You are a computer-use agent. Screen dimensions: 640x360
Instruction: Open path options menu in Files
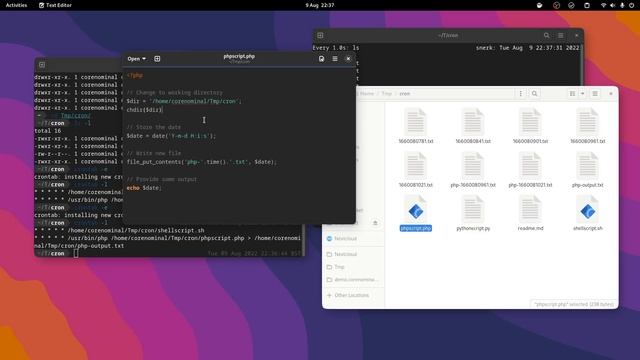(520, 93)
